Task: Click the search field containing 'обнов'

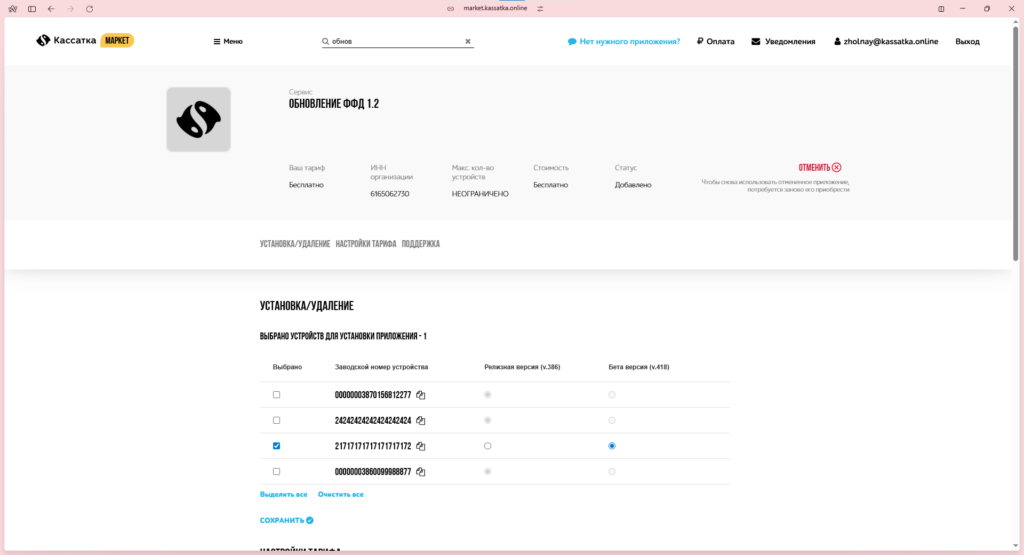Action: coord(397,41)
